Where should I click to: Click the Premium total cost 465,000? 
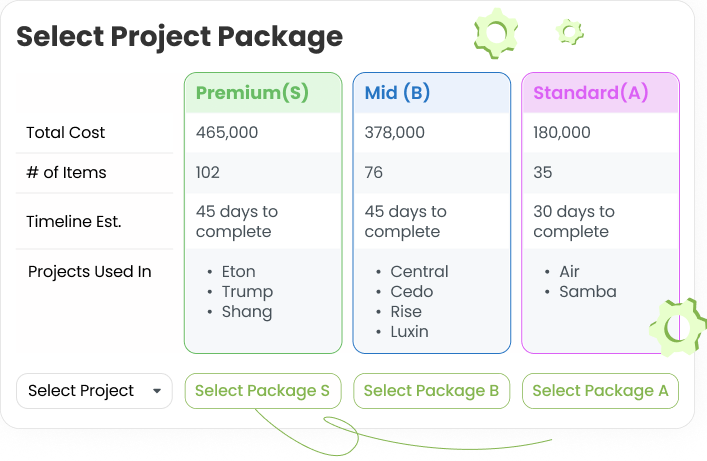click(227, 133)
